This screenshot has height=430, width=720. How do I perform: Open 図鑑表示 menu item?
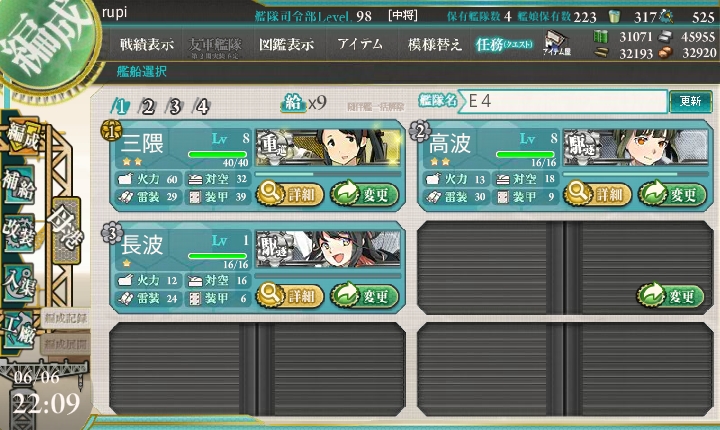tap(287, 44)
